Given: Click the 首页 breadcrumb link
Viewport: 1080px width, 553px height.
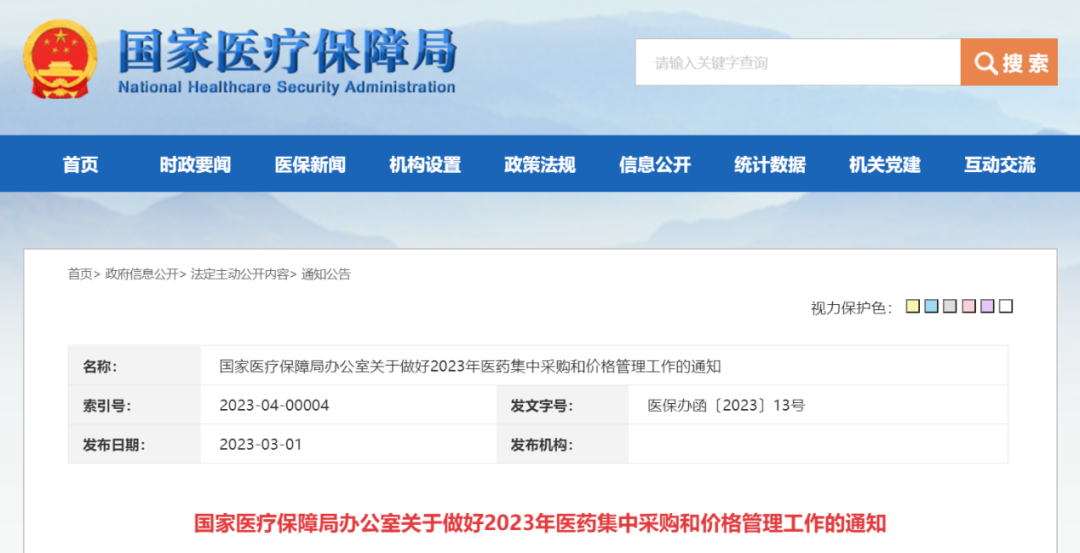Looking at the screenshot, I should point(80,274).
